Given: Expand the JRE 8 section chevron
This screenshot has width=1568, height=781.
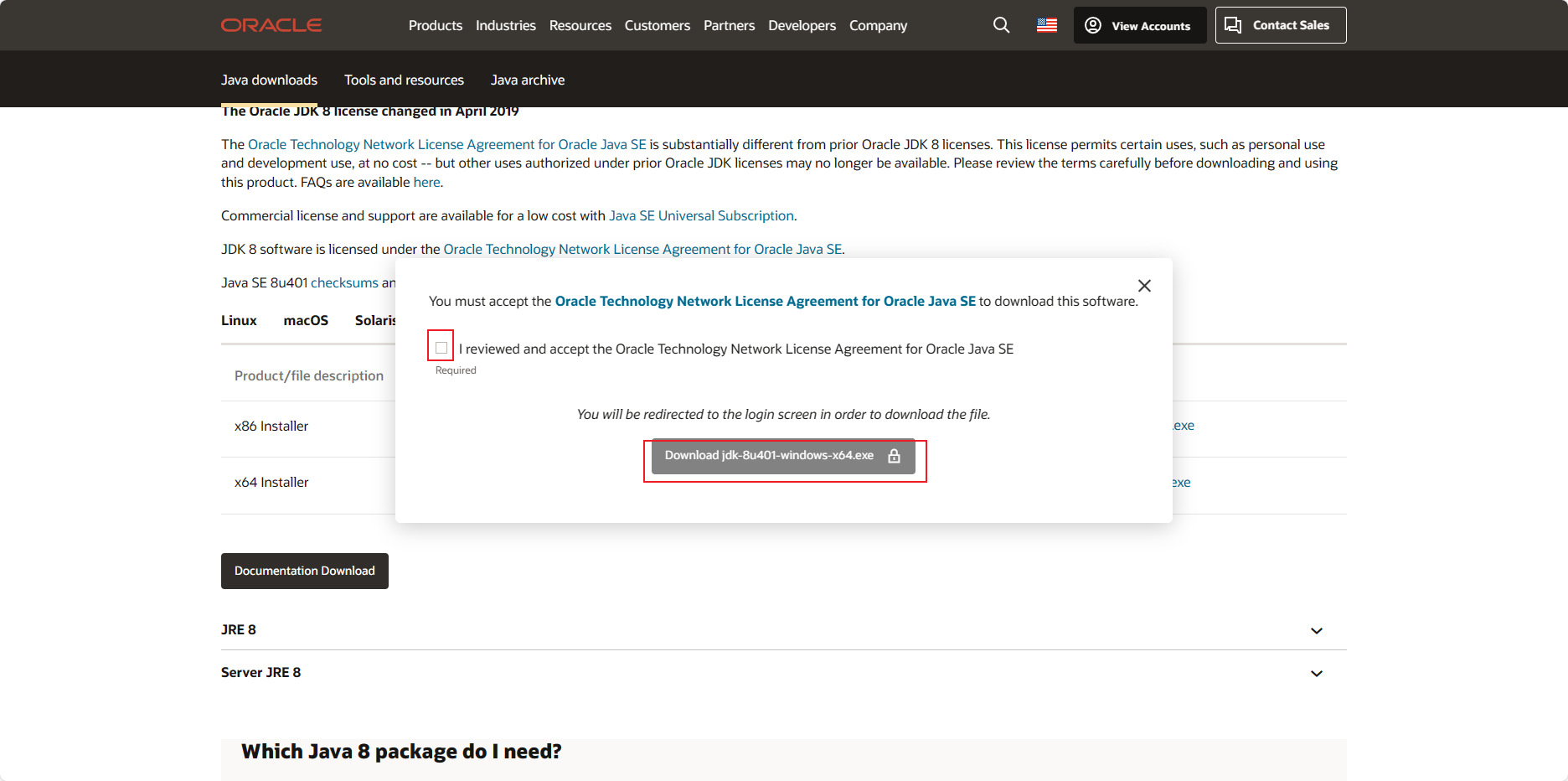Looking at the screenshot, I should tap(1317, 630).
